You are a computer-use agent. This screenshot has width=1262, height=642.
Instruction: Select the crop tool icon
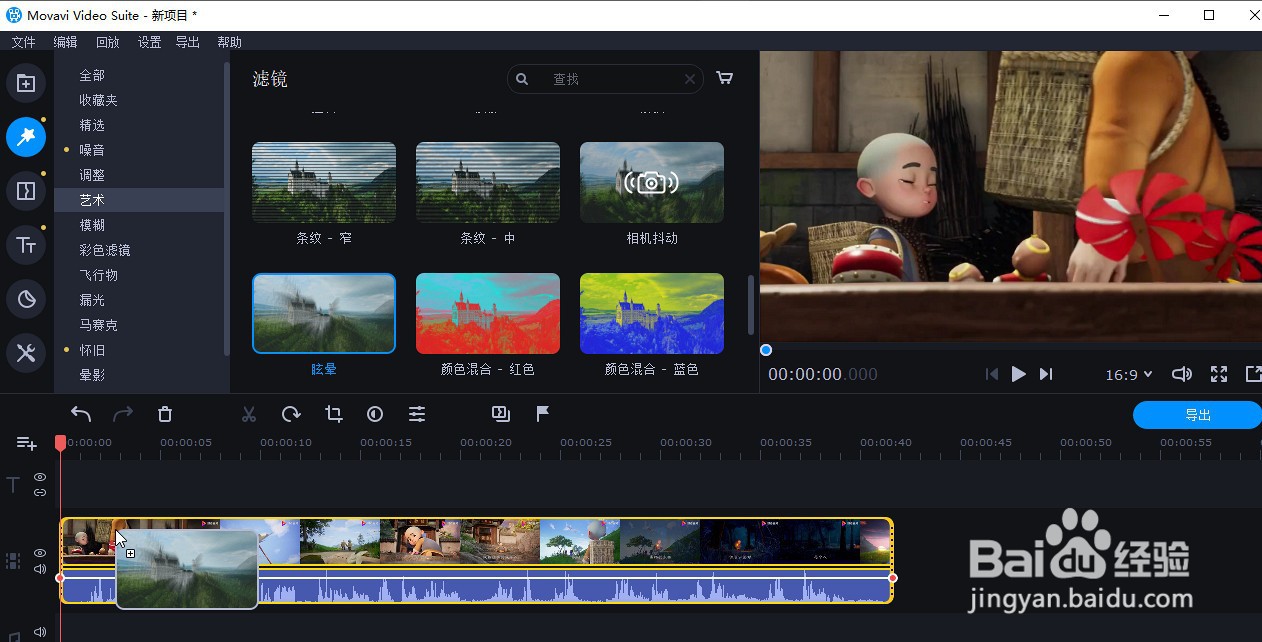pyautogui.click(x=333, y=414)
